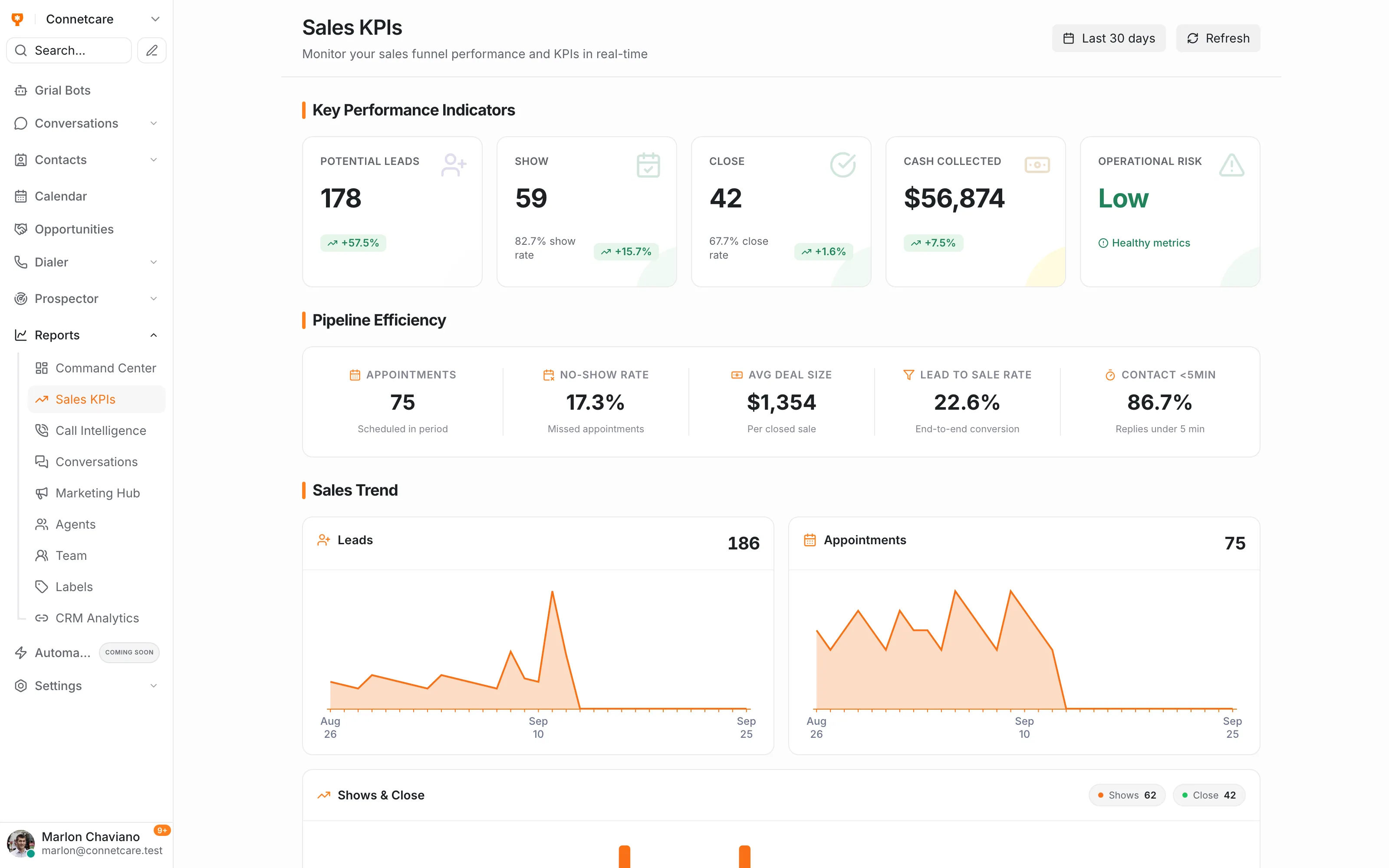
Task: Click the Show card calendar-check icon
Action: pos(648,165)
